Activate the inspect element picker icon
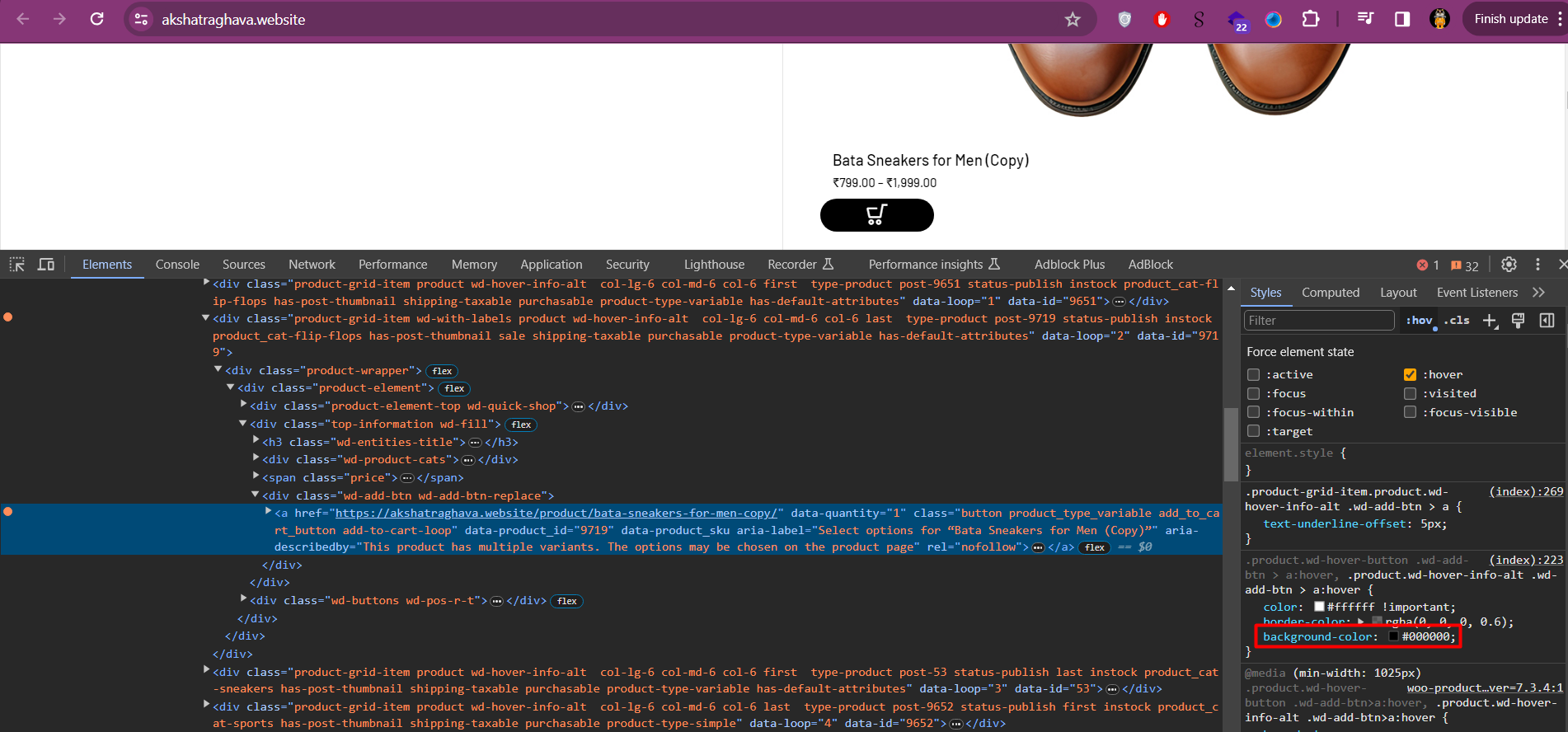The image size is (1568, 732). click(17, 265)
